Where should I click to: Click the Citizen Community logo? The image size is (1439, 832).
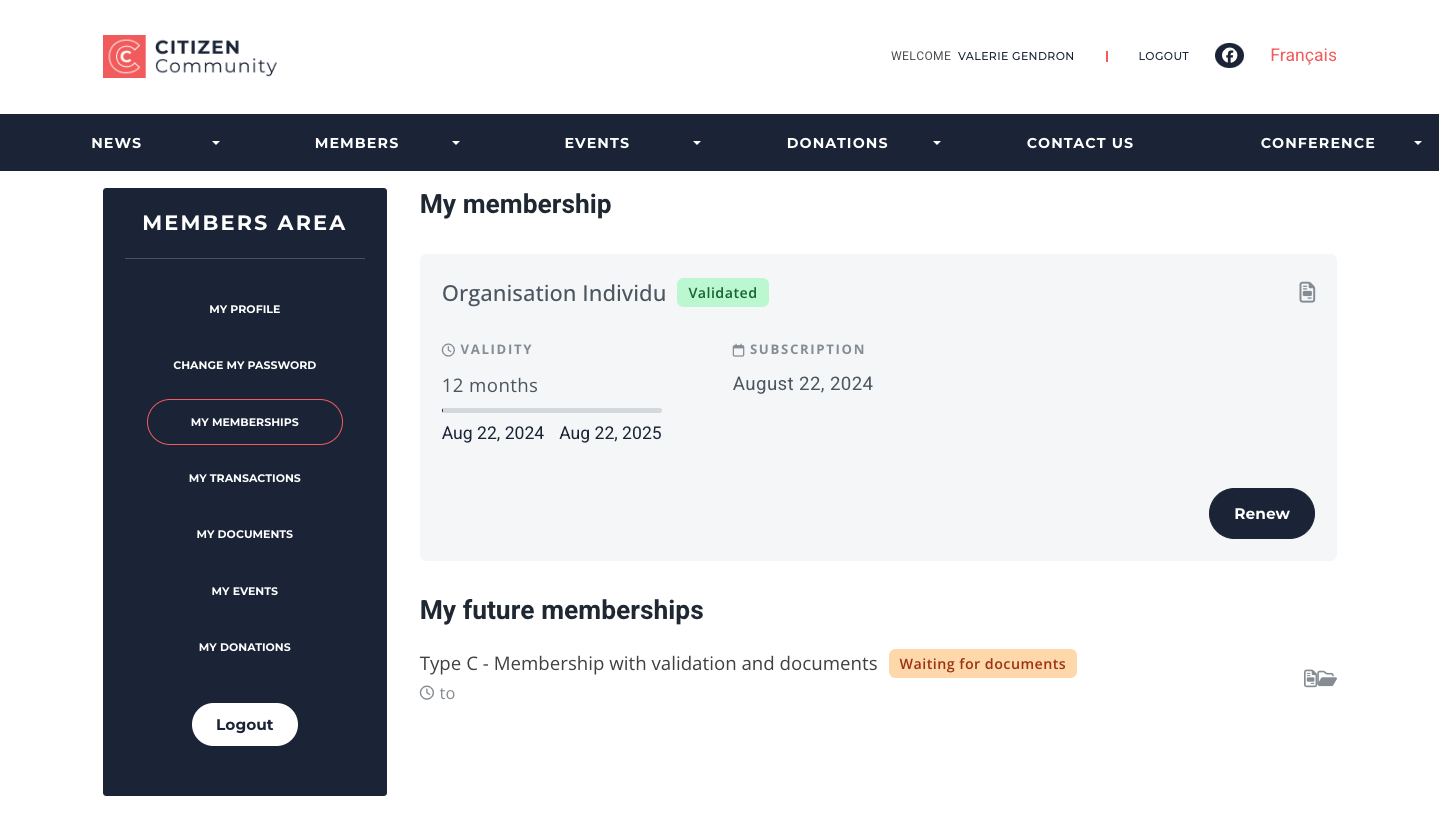pos(190,57)
